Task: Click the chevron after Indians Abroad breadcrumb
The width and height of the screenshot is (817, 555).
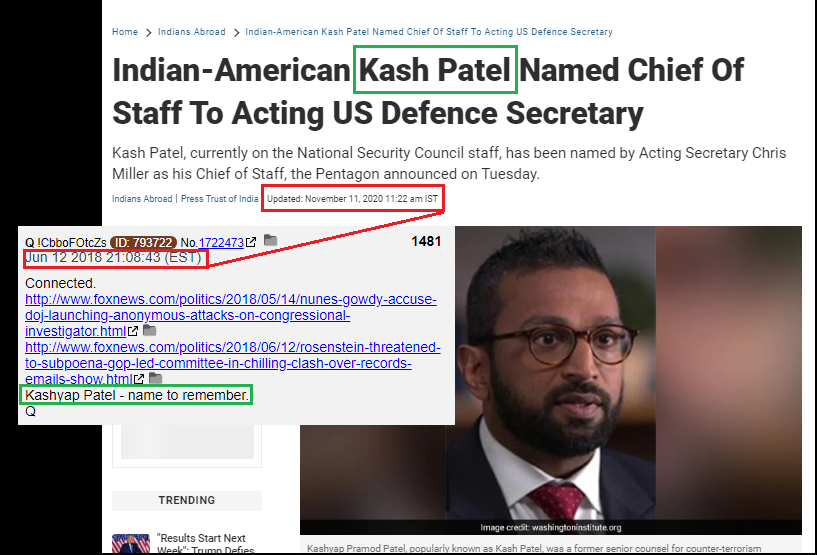Action: click(236, 32)
